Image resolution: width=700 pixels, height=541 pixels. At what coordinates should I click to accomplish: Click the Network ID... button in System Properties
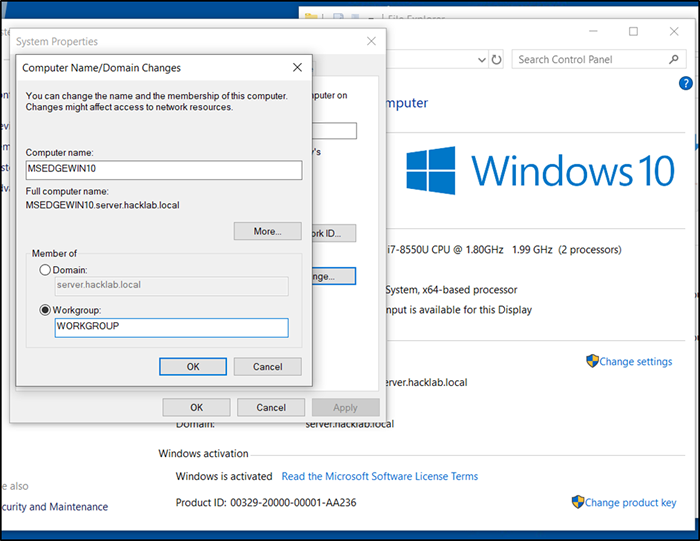click(x=334, y=233)
